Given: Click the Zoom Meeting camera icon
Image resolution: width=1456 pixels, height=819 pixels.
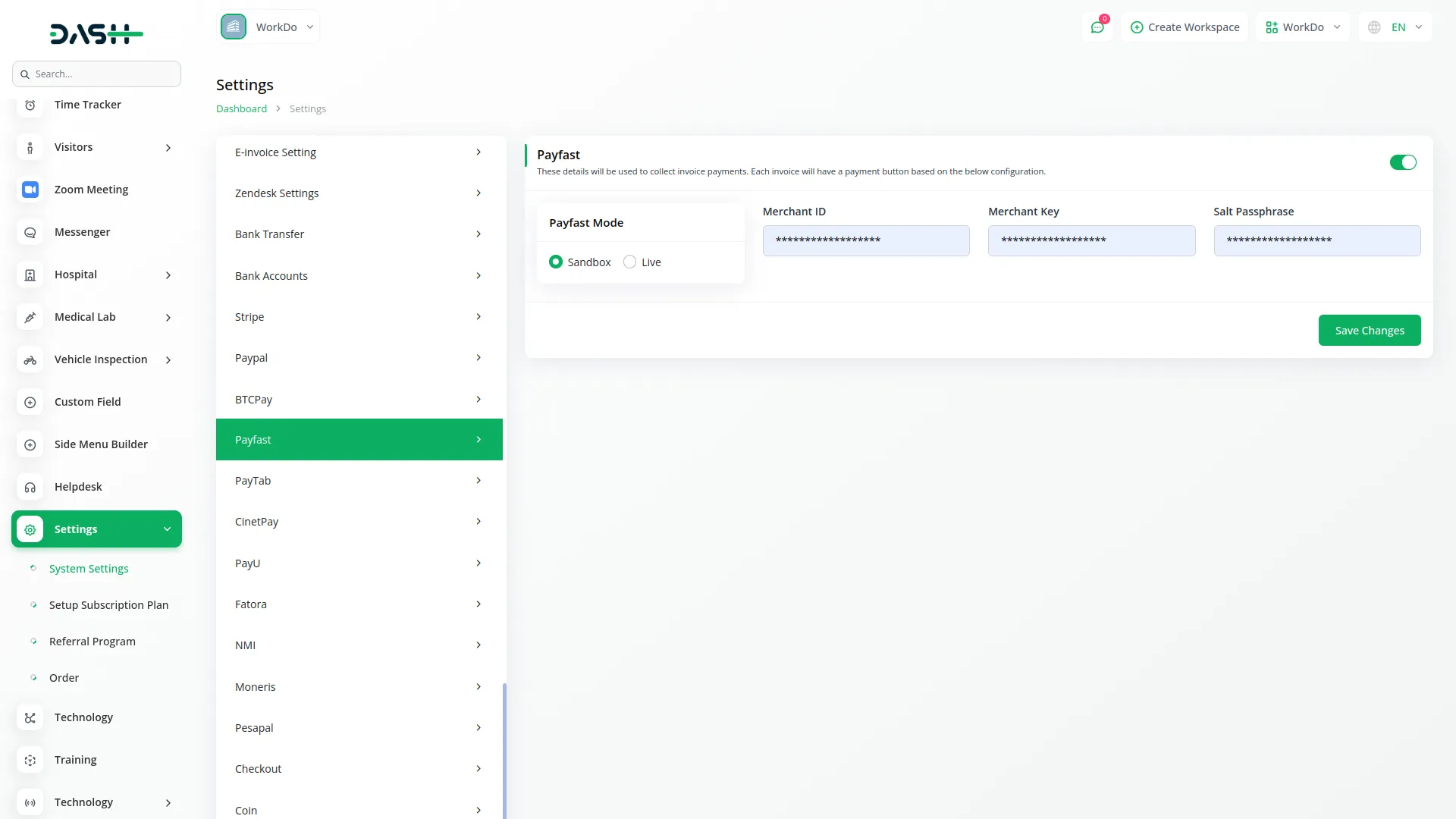Looking at the screenshot, I should (30, 190).
